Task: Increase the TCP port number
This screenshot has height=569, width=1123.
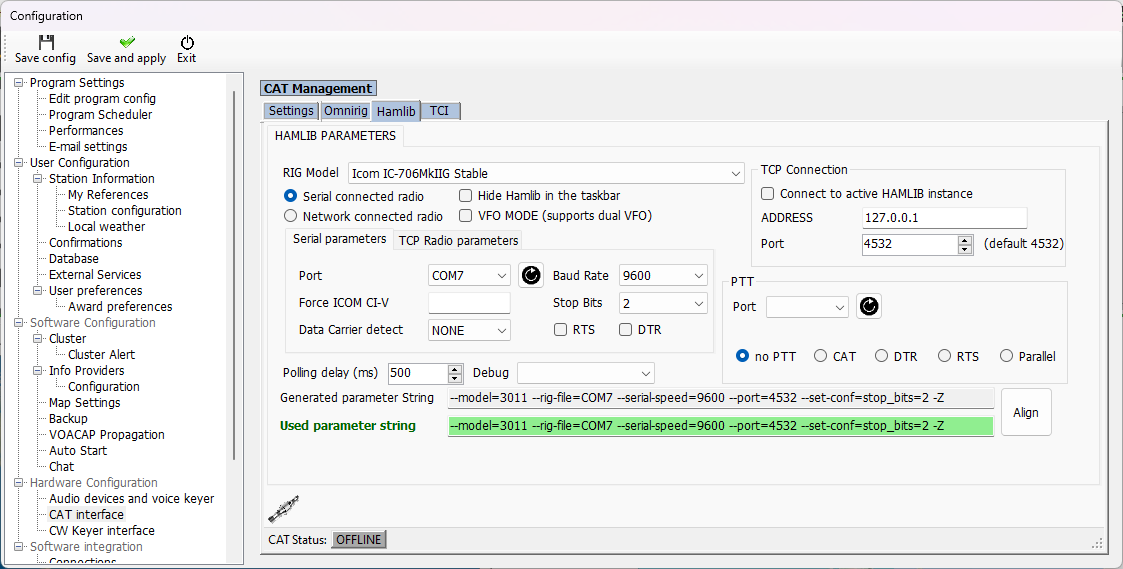Action: point(965,240)
